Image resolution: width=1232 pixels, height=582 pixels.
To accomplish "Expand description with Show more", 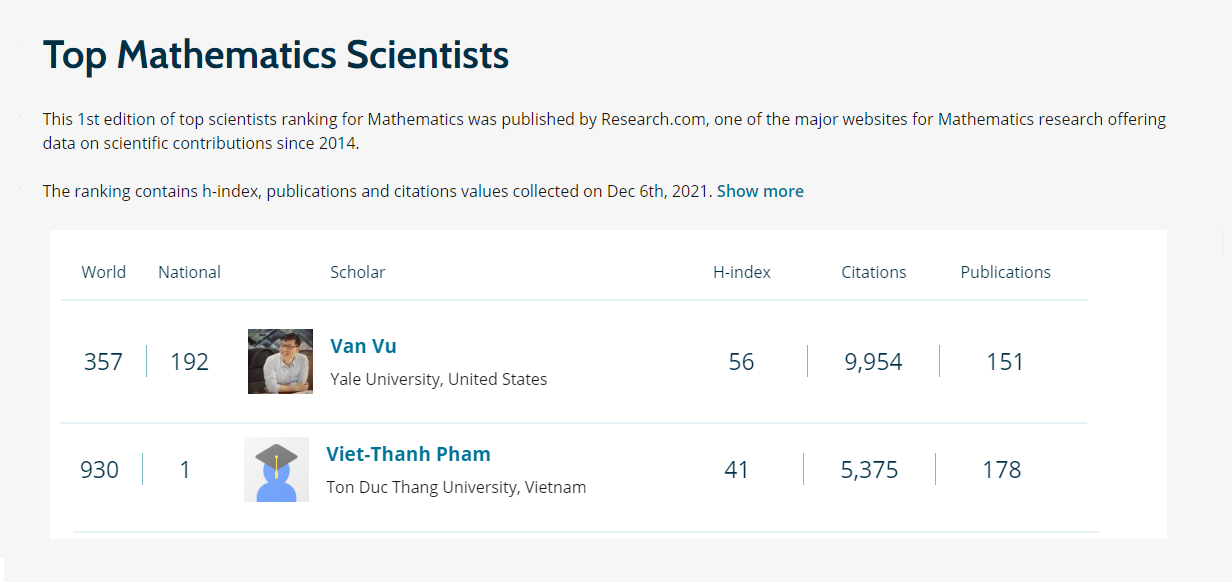I will [x=760, y=191].
